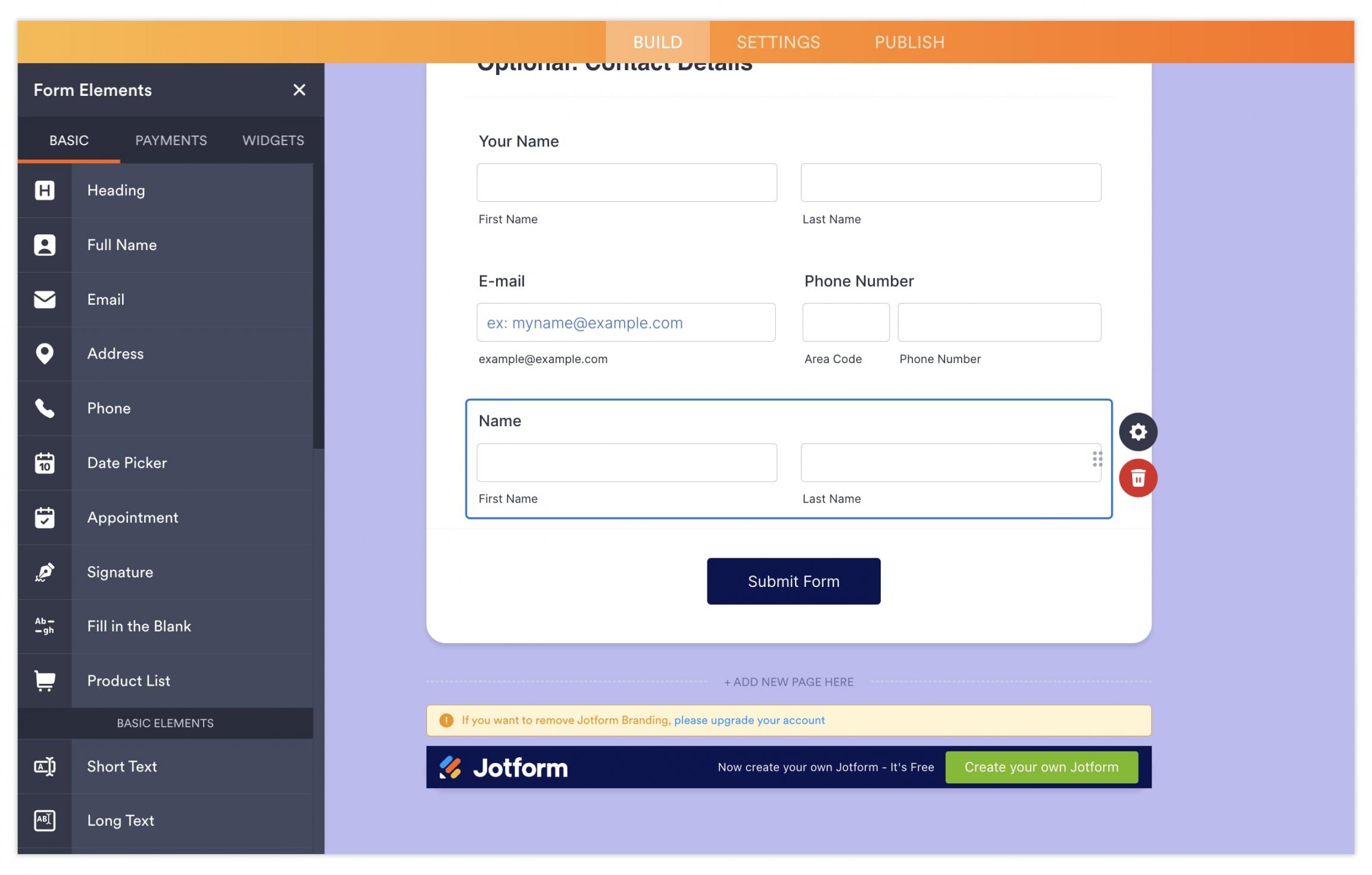Click the E-mail field label
Viewport: 1372px width, 875px height.
tap(501, 281)
